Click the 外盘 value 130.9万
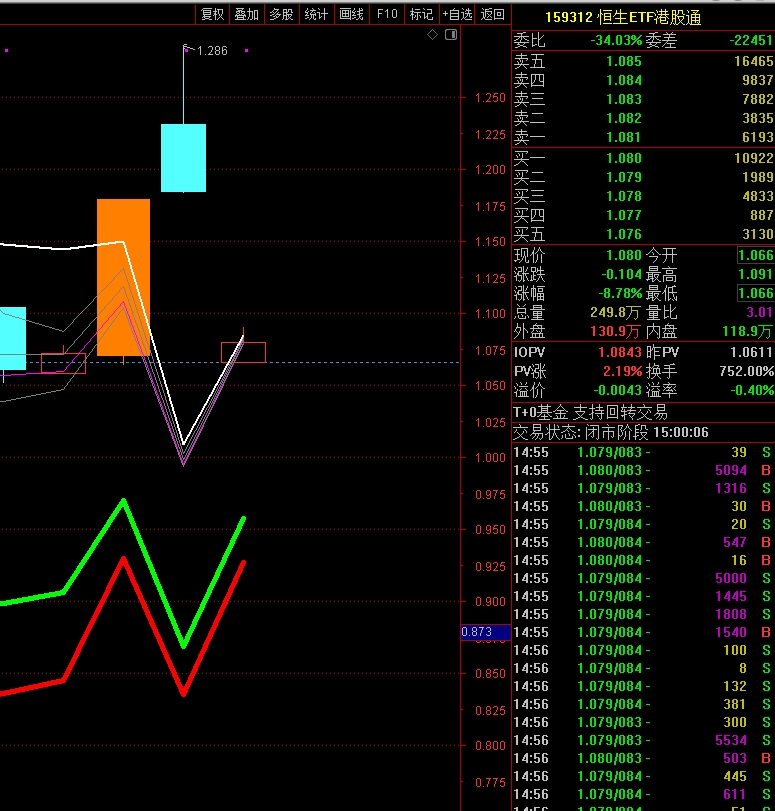The width and height of the screenshot is (775, 811). click(x=615, y=332)
